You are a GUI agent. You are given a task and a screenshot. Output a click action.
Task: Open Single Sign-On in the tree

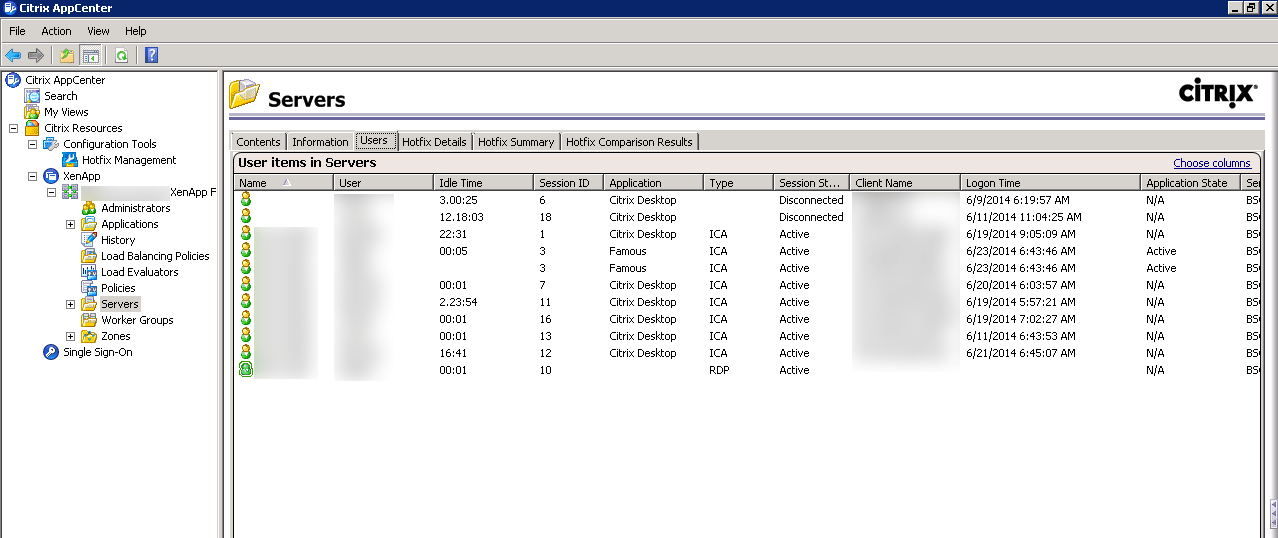coord(97,352)
